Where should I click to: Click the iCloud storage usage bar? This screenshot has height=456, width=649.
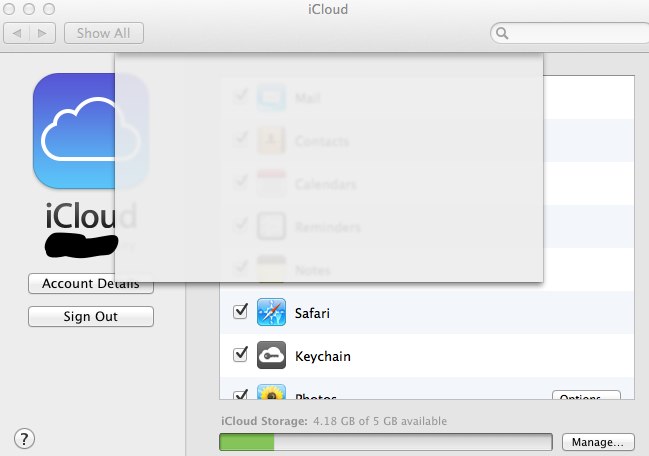[386, 442]
